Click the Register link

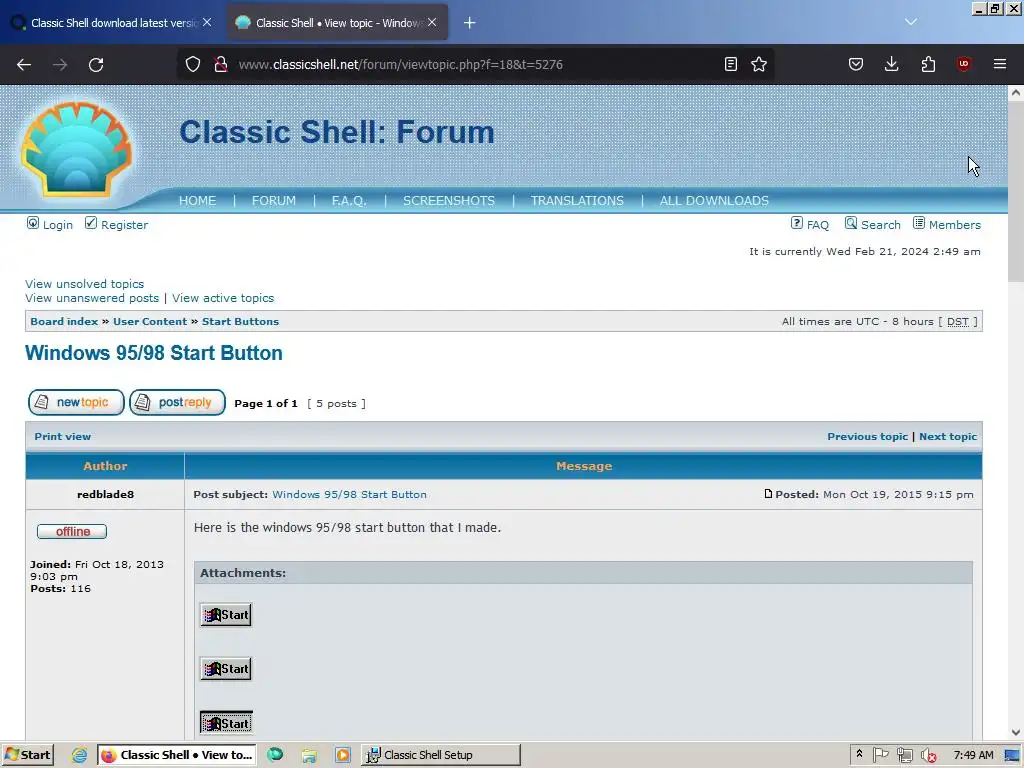point(124,225)
